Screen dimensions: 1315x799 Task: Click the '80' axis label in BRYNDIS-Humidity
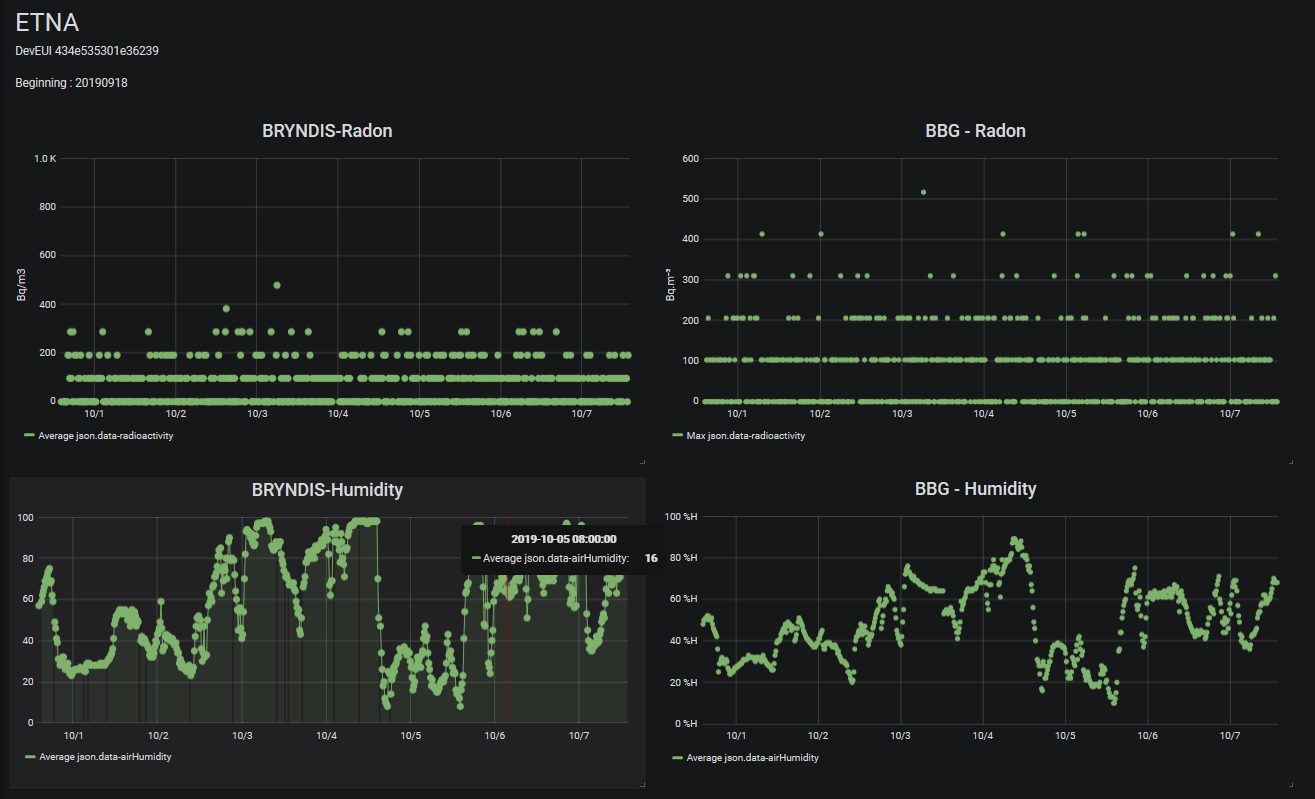[26, 559]
